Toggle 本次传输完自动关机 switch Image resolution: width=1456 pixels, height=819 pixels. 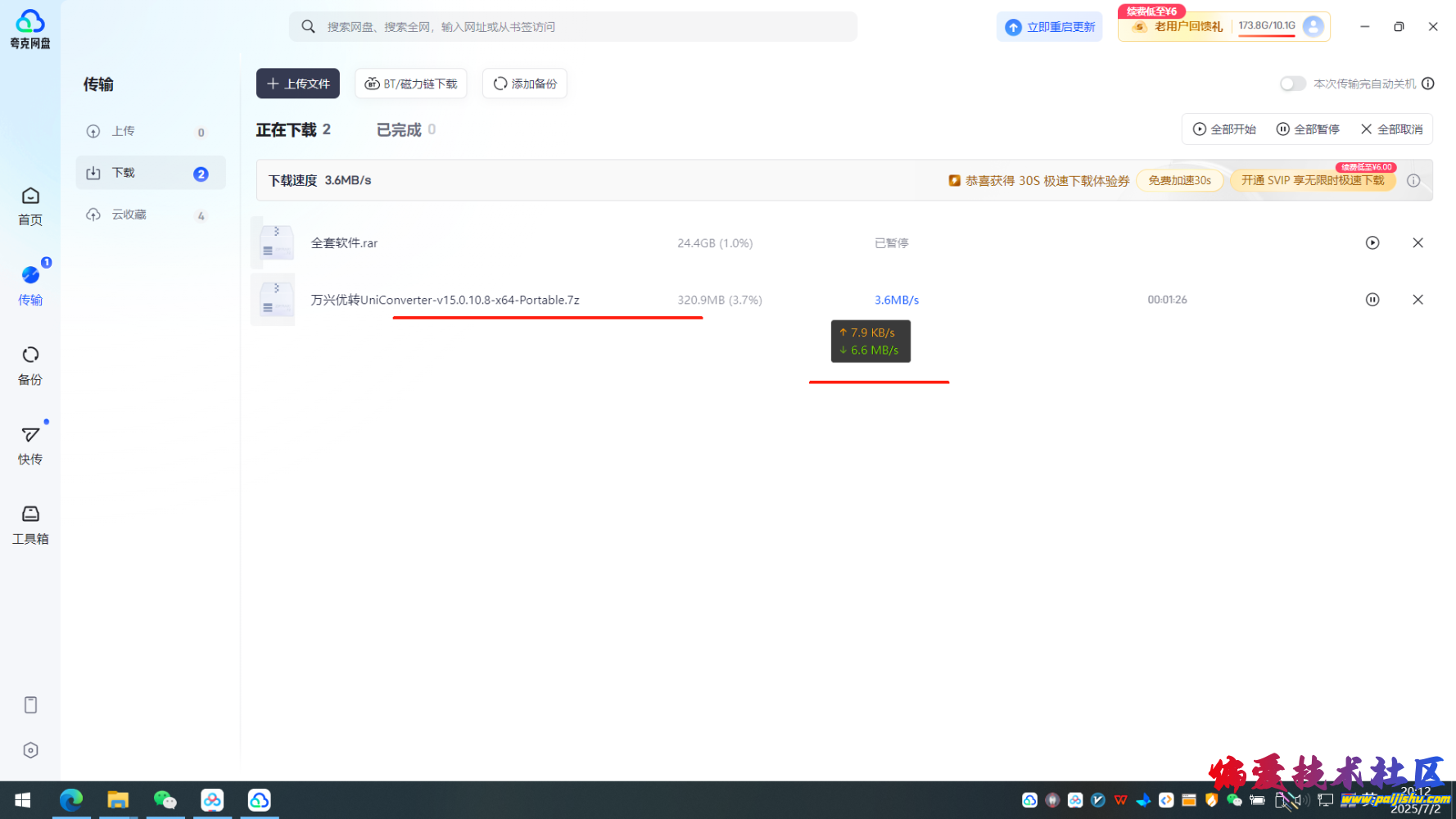1292,83
